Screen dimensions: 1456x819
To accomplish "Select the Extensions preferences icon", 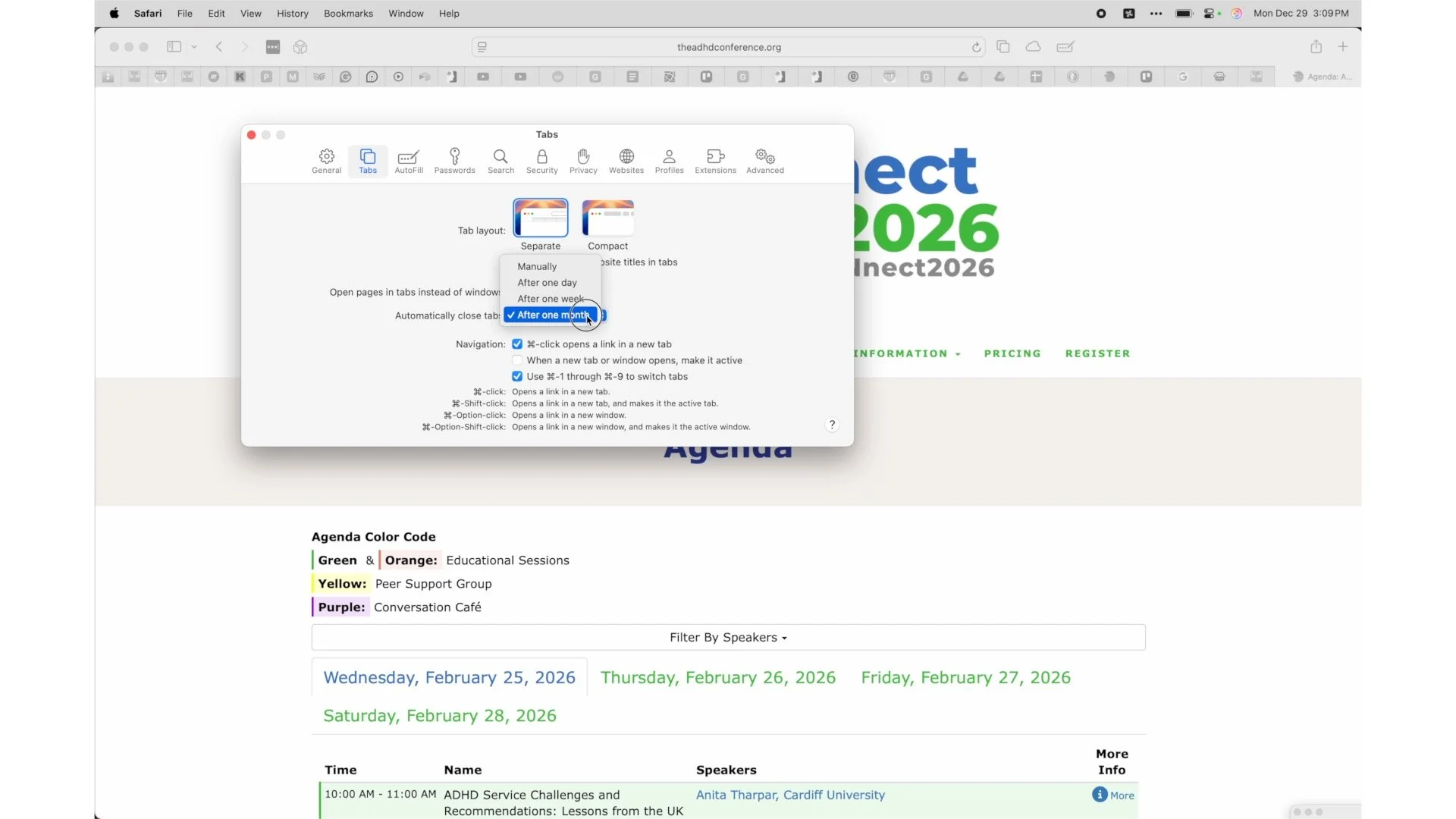I will point(714,161).
